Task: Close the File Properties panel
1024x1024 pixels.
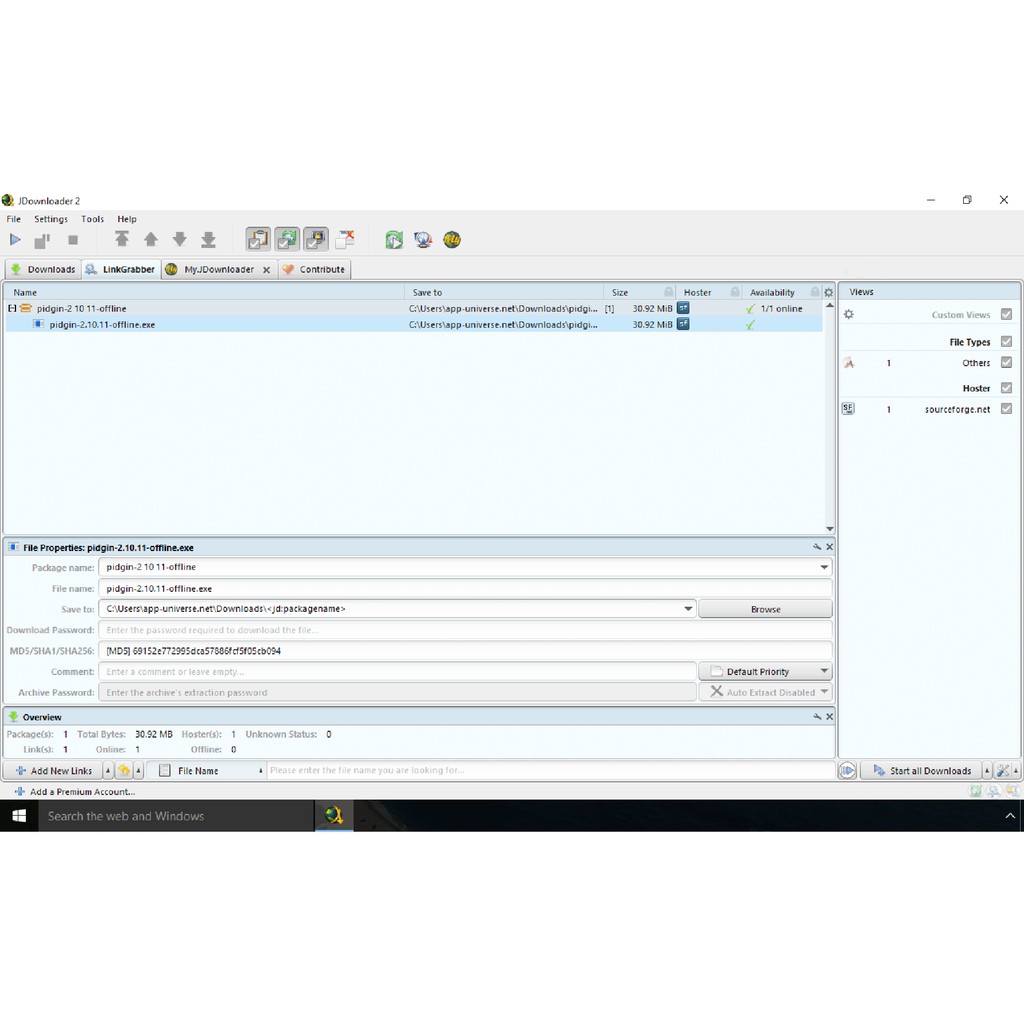Action: (x=829, y=547)
